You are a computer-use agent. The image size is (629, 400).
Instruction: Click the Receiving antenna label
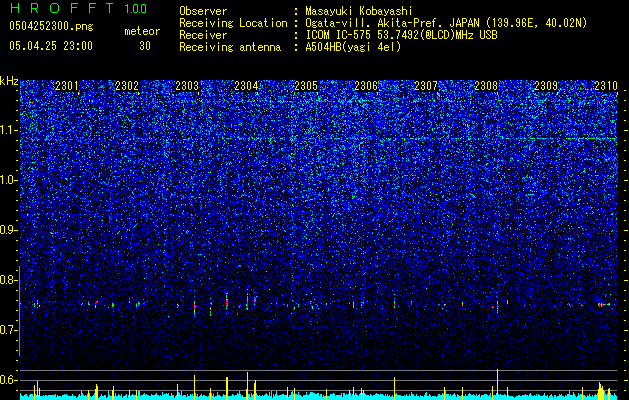tap(230, 47)
